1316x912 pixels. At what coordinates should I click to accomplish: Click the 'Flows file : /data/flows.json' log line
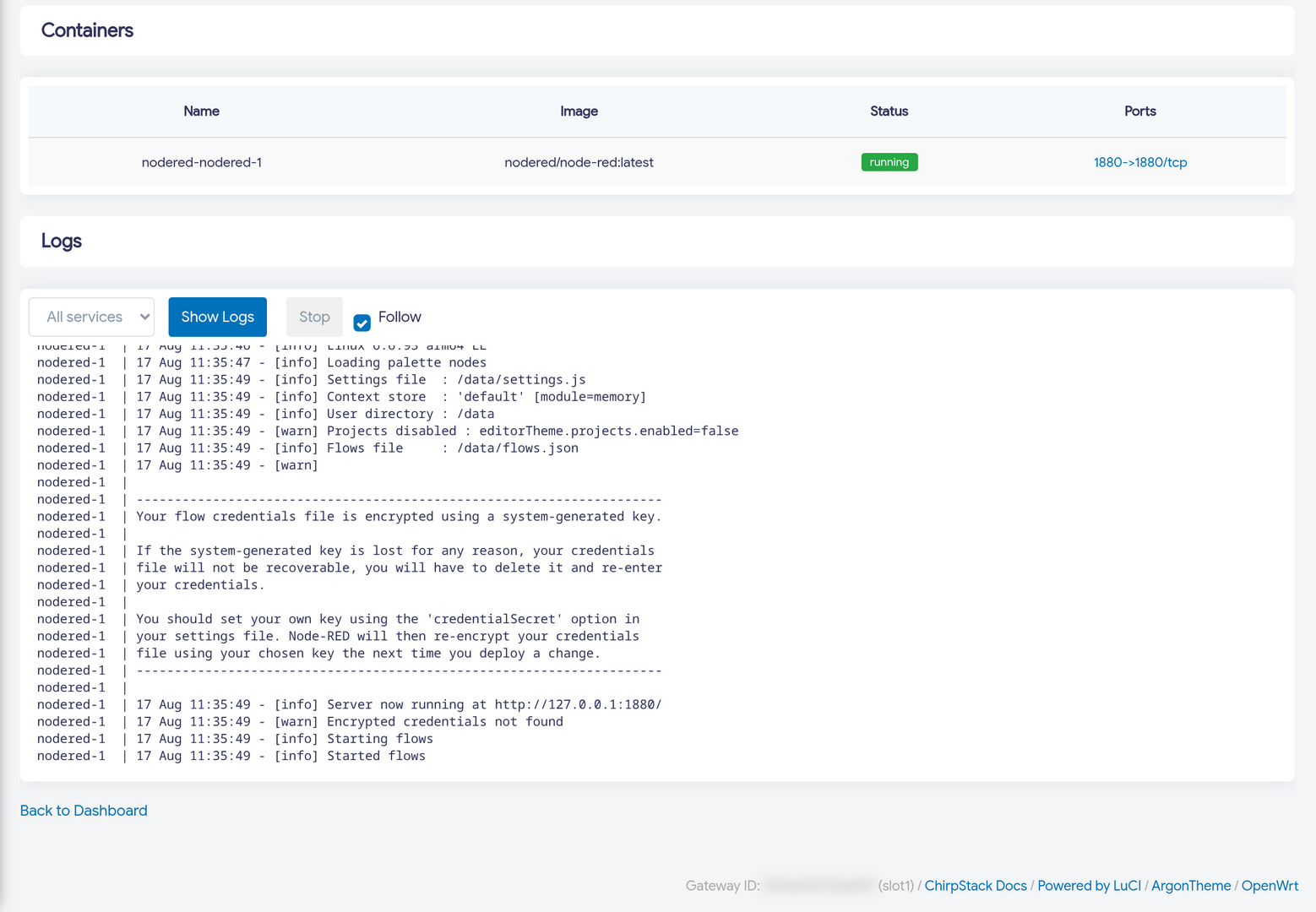coord(308,448)
